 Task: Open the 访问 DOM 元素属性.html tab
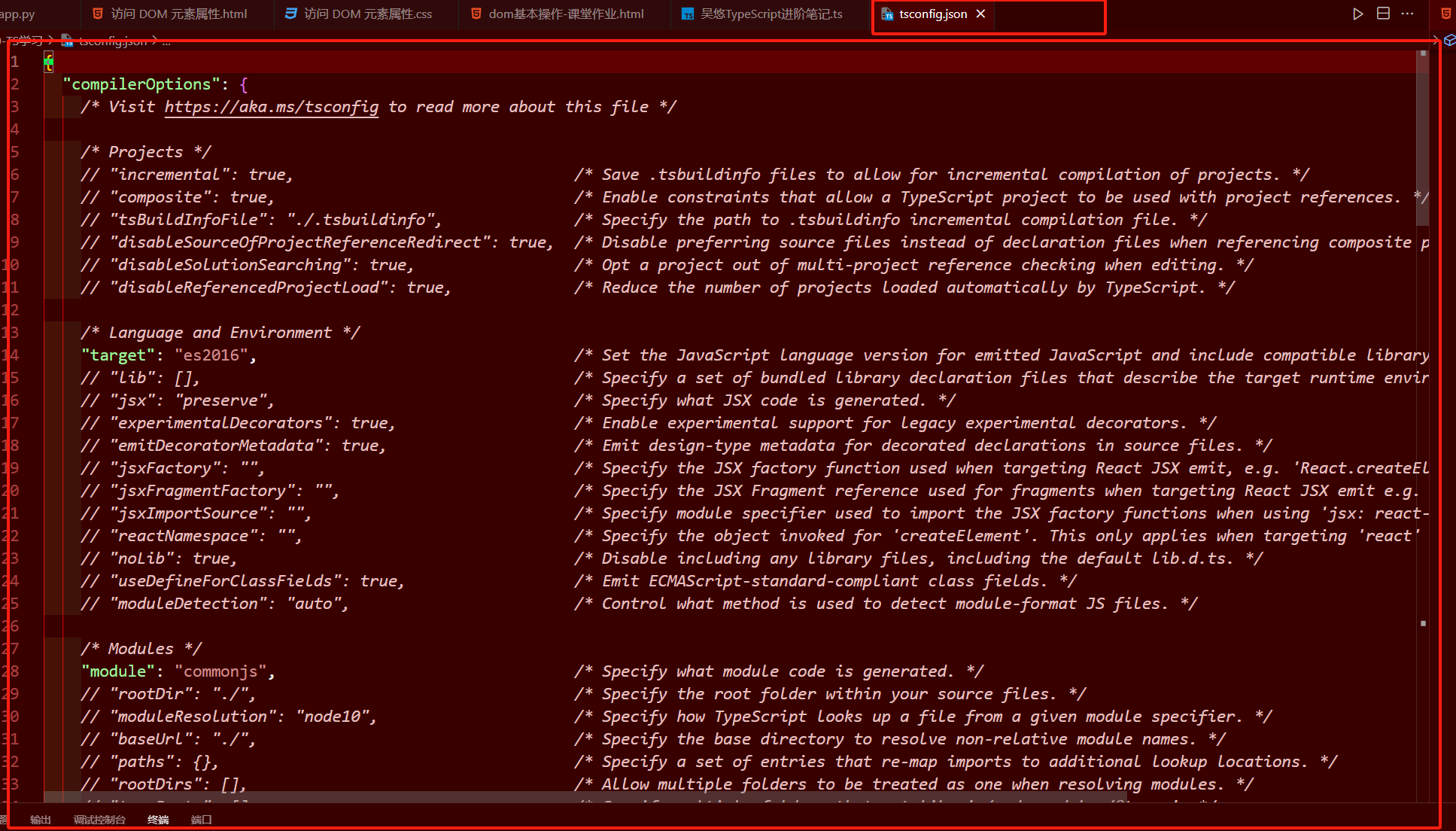point(178,14)
